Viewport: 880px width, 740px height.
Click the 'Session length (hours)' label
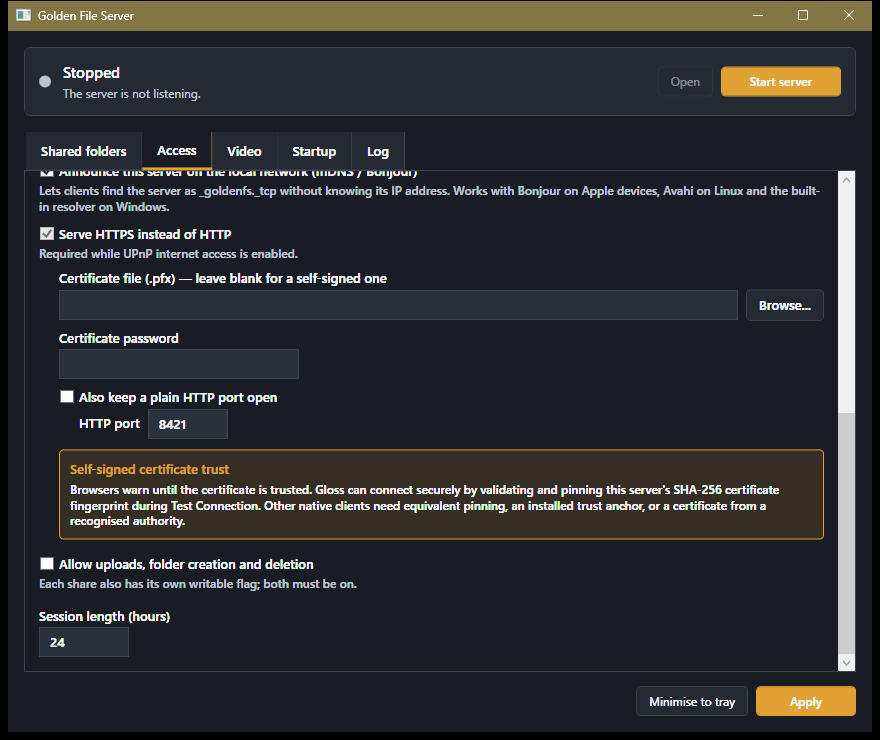tap(104, 617)
